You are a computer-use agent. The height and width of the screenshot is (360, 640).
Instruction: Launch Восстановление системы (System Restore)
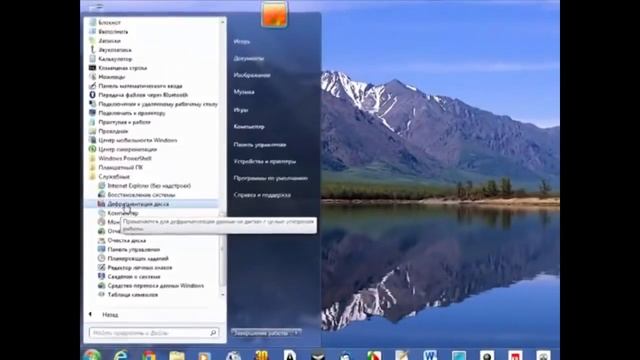point(141,195)
